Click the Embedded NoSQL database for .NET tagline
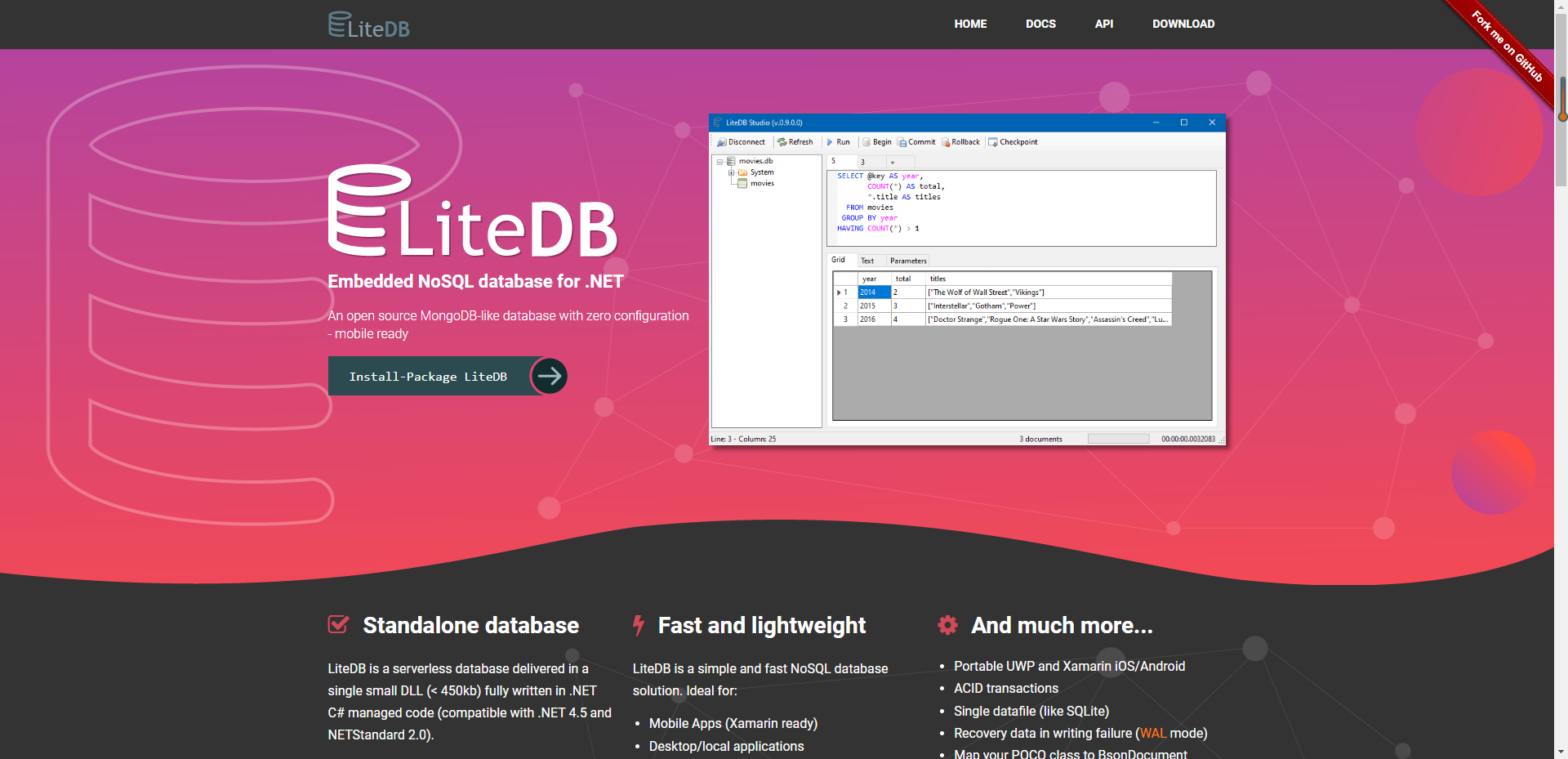1568x759 pixels. (x=475, y=281)
